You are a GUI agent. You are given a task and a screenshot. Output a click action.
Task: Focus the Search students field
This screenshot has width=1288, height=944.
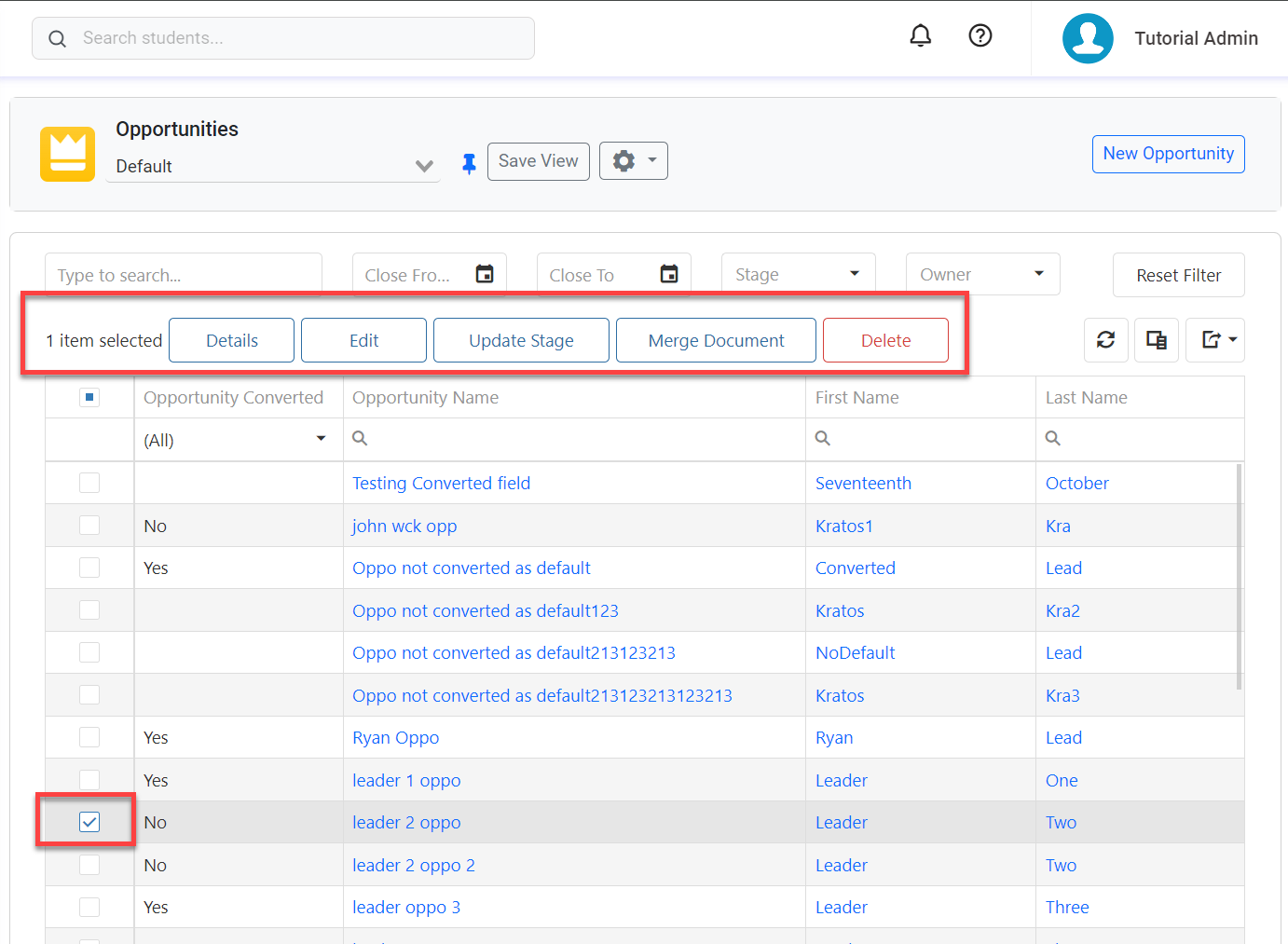point(283,38)
